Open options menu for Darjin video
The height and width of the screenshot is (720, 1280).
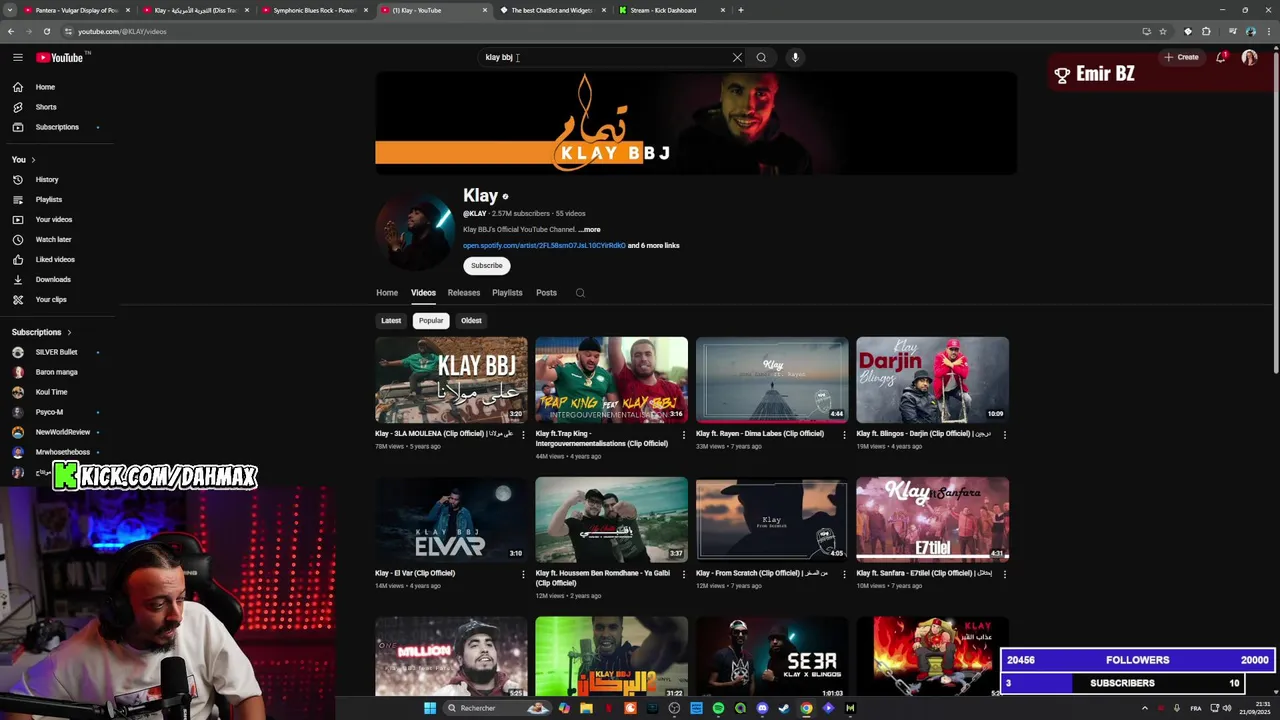click(1004, 435)
